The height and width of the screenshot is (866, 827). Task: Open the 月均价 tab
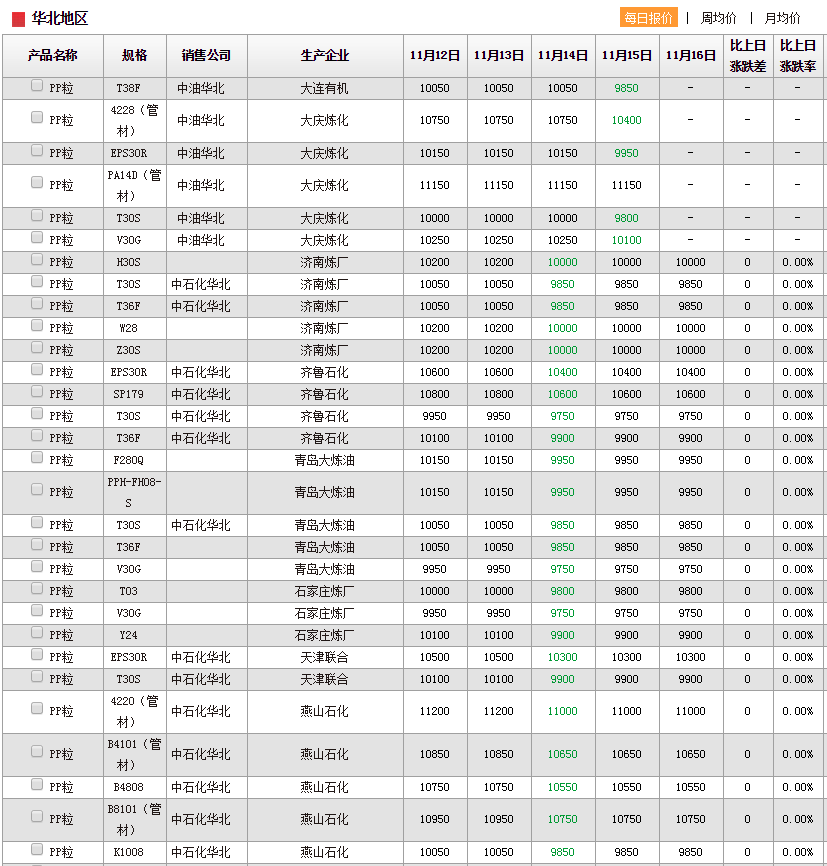click(x=782, y=18)
